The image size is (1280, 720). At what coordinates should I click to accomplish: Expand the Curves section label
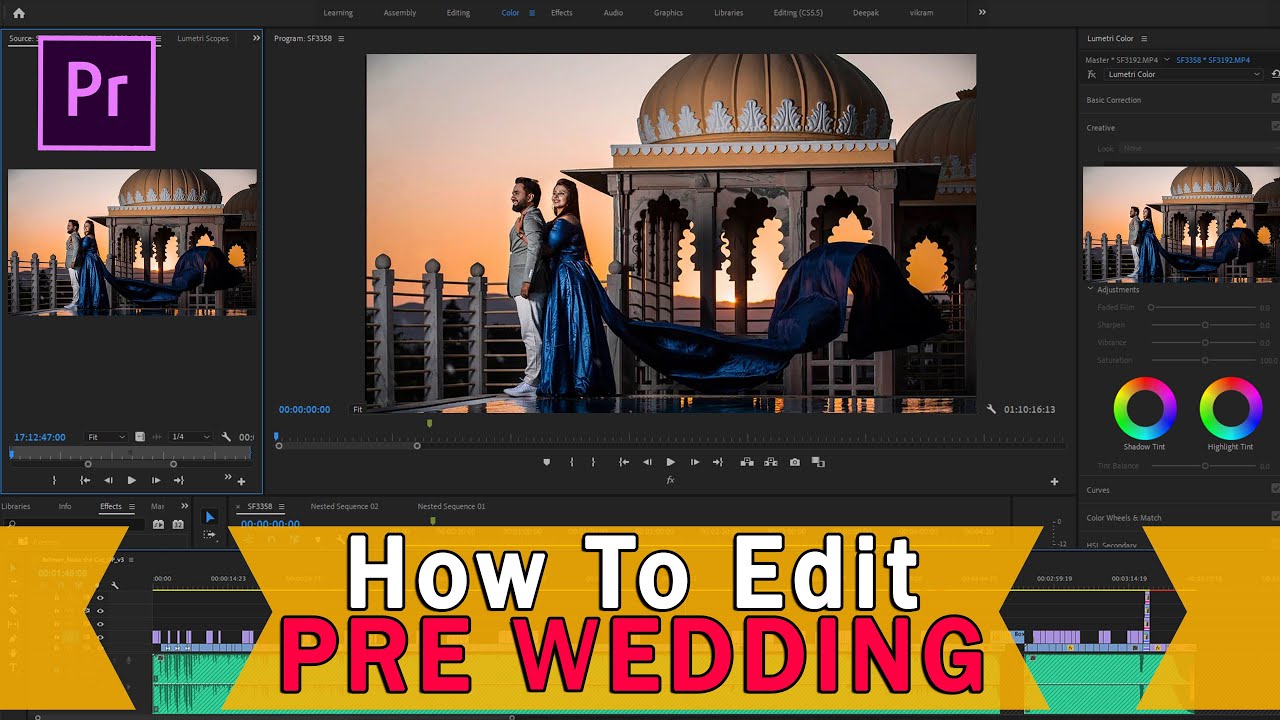(x=1098, y=490)
